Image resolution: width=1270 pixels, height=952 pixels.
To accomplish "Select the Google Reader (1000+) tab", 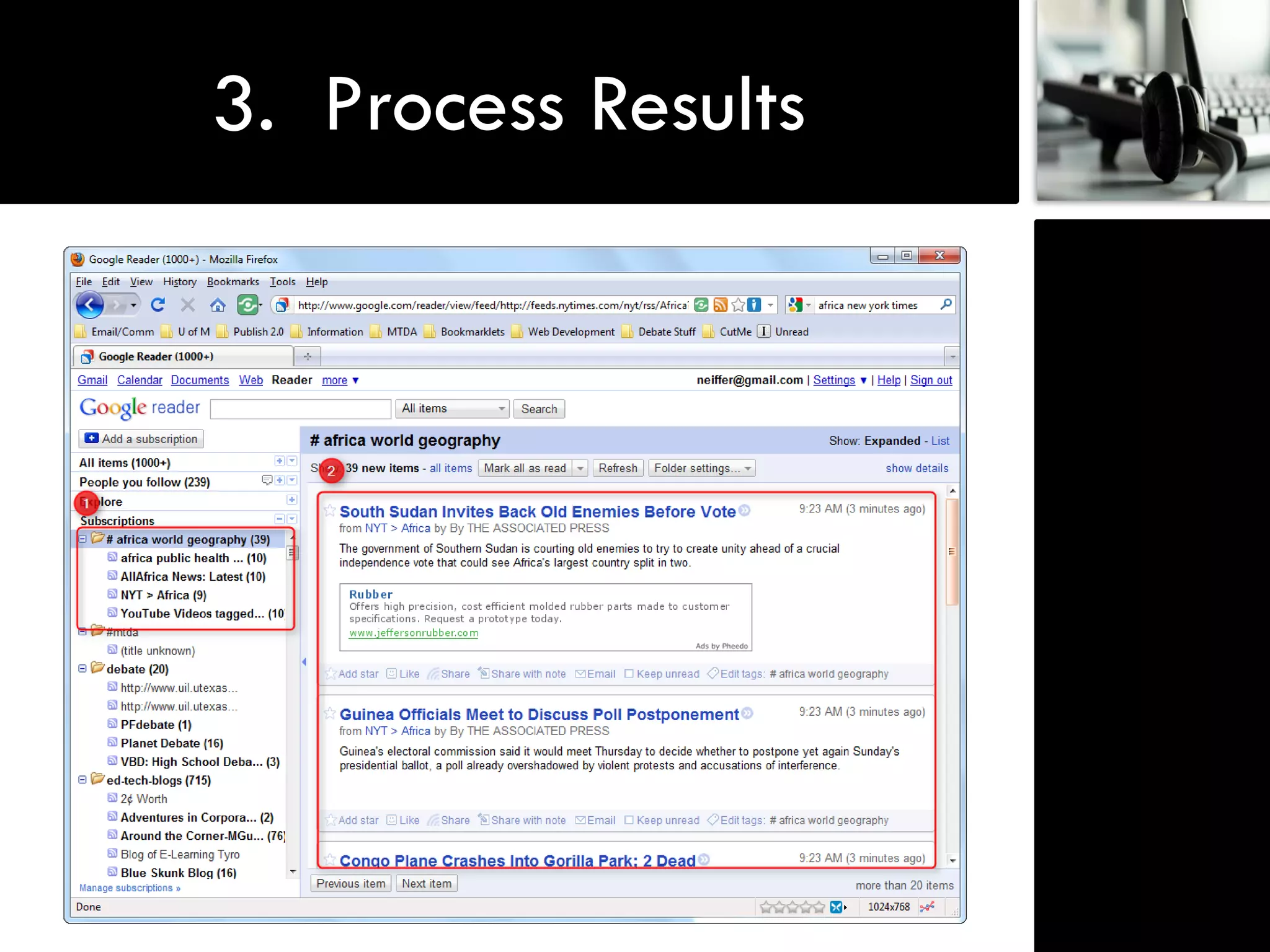I will pyautogui.click(x=184, y=356).
